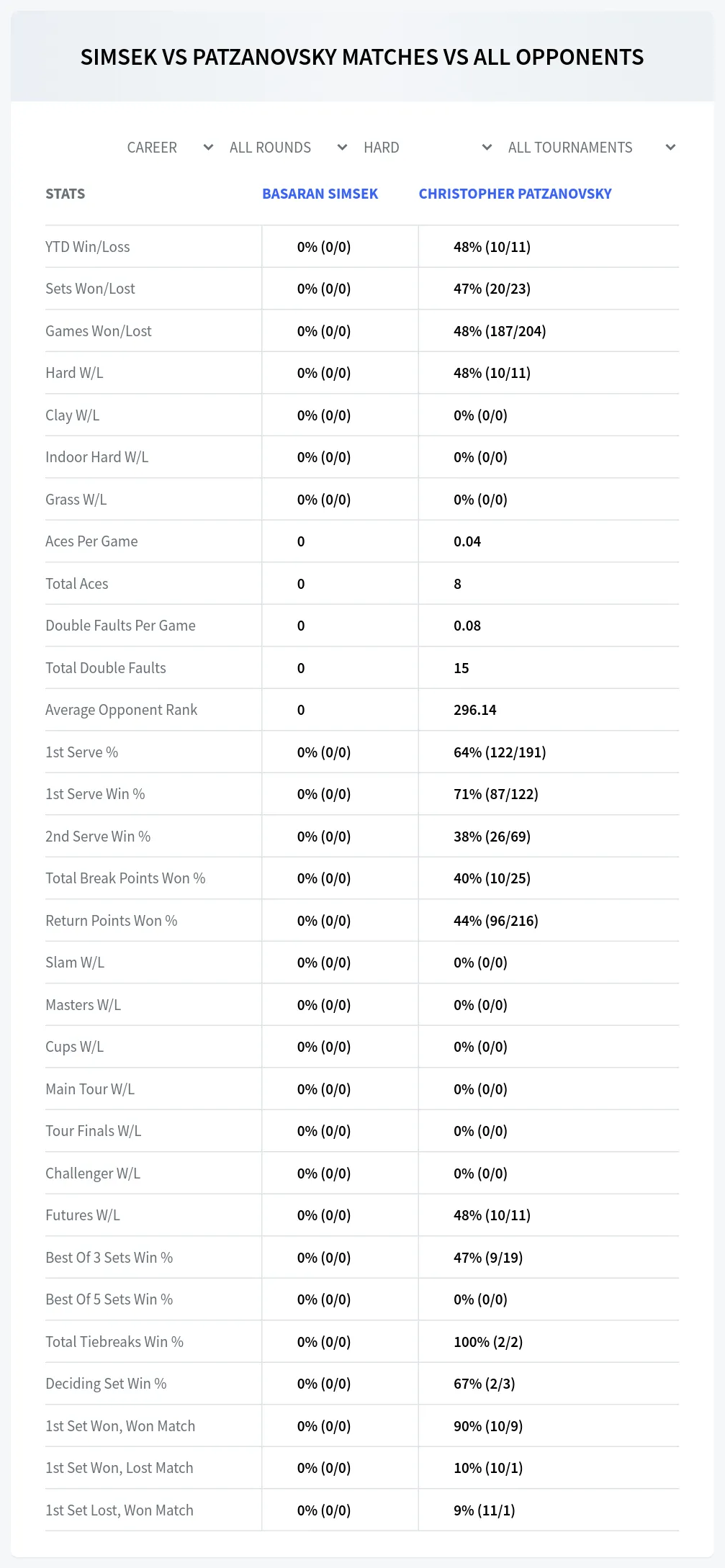The image size is (725, 1568).
Task: Click Patzanovsky's 1st Serve % value
Action: pos(500,752)
